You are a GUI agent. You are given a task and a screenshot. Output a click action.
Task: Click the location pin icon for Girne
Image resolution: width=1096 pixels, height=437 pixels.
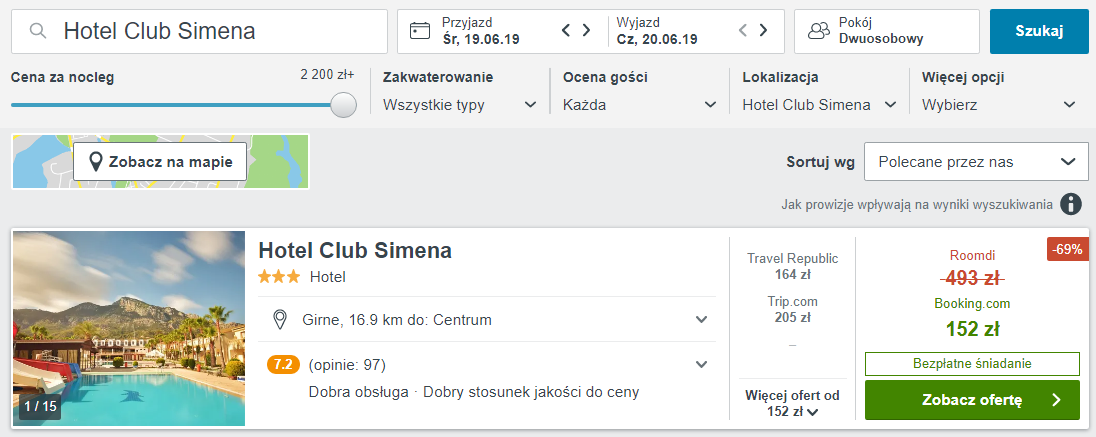[x=280, y=320]
